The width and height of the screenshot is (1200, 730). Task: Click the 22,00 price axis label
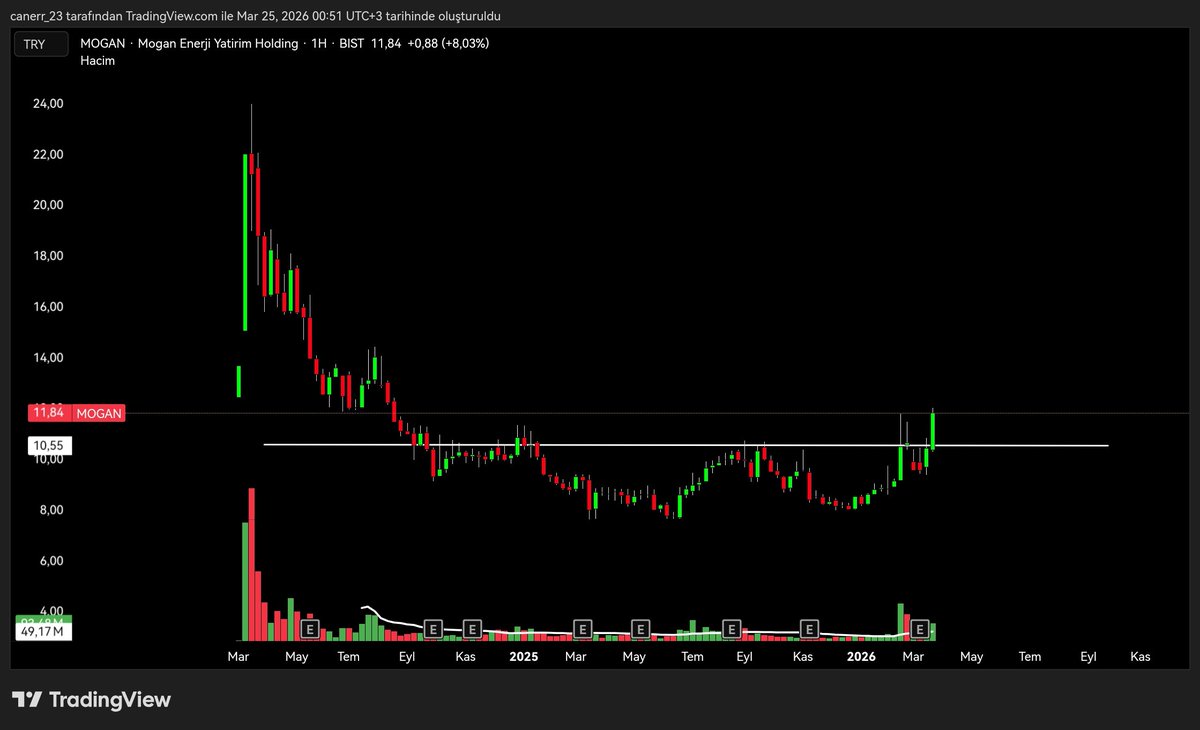coord(48,155)
